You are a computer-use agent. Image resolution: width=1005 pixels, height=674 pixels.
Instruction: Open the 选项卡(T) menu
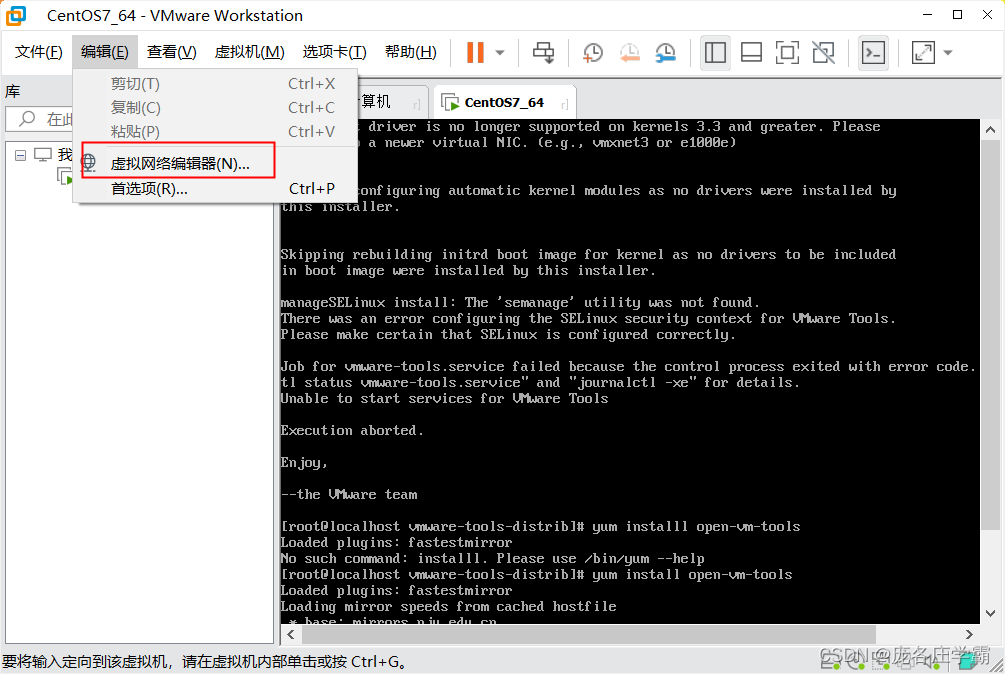[x=334, y=52]
